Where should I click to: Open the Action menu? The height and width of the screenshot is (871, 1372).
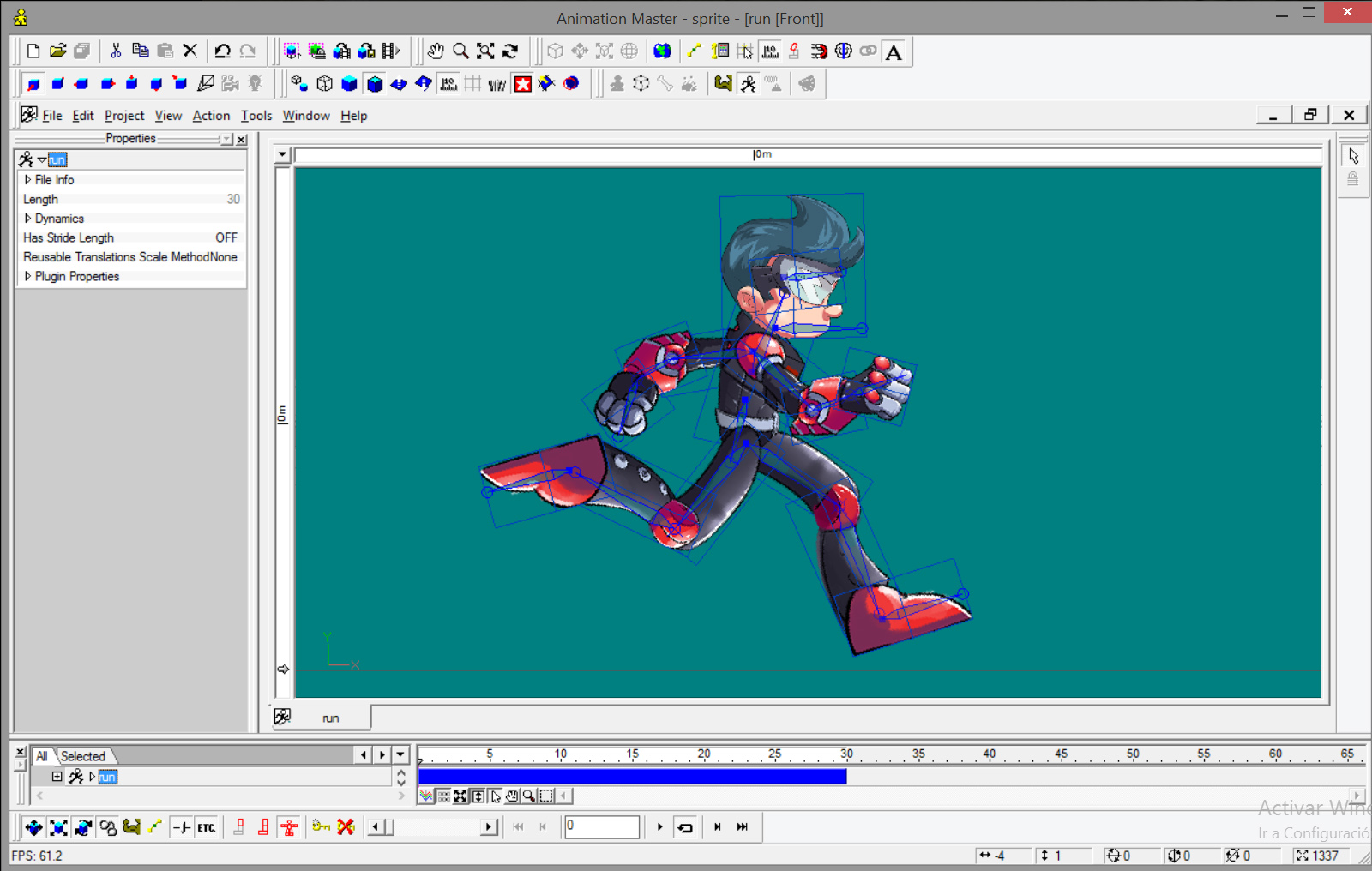(211, 116)
